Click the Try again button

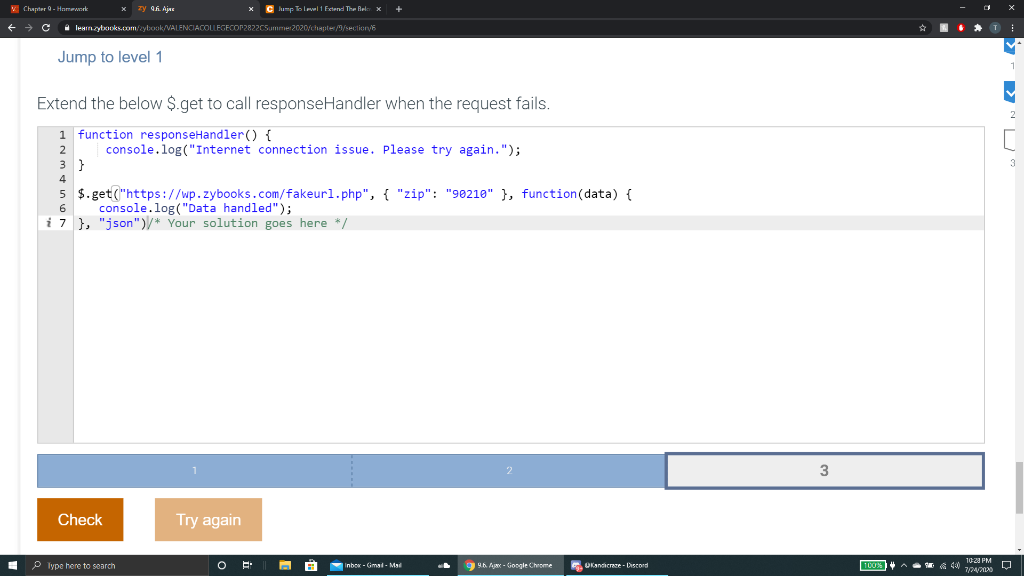[x=208, y=519]
